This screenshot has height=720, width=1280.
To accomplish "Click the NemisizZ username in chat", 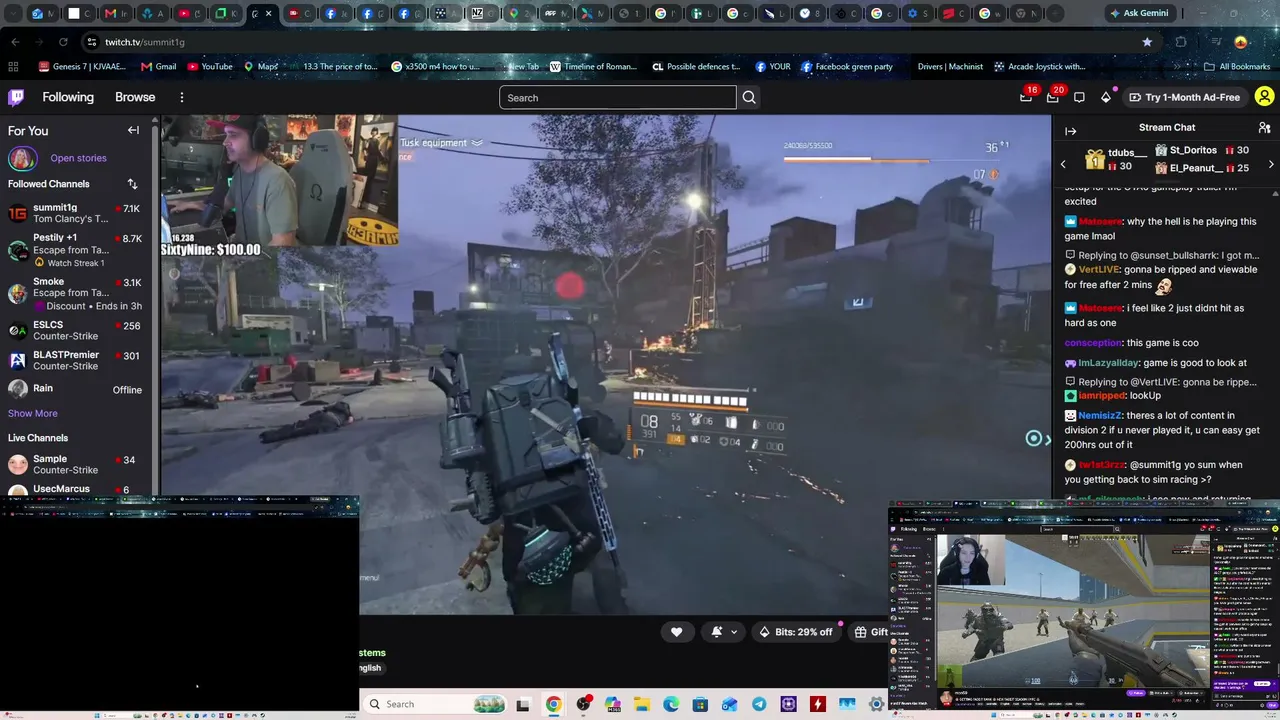I will tap(1101, 415).
